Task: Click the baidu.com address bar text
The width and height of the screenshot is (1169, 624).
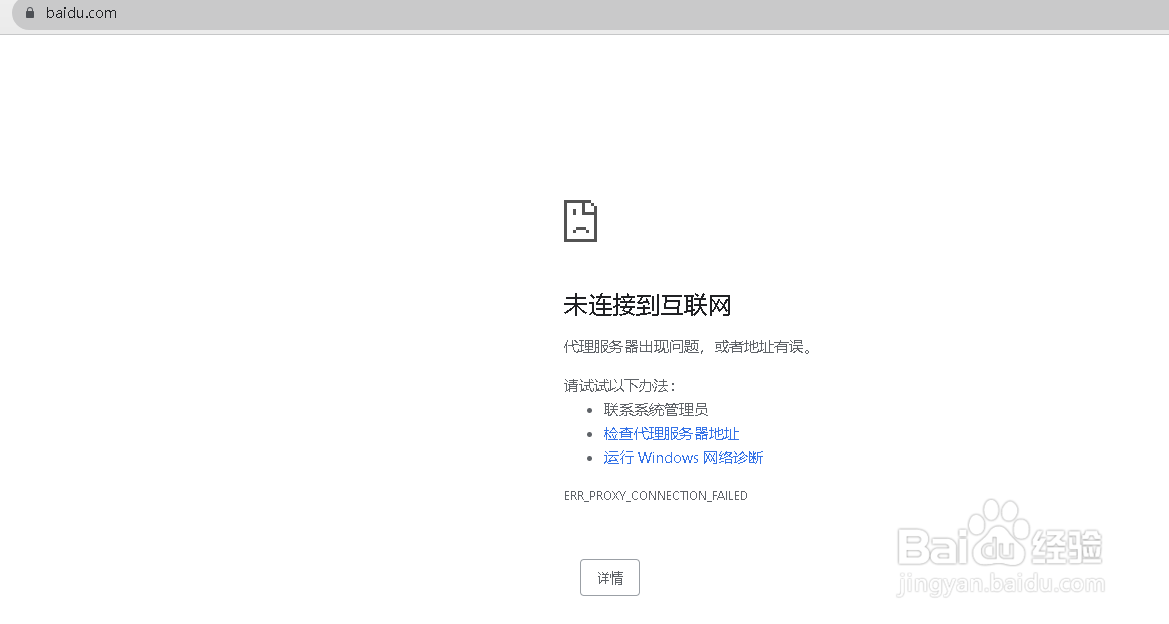Action: (81, 13)
